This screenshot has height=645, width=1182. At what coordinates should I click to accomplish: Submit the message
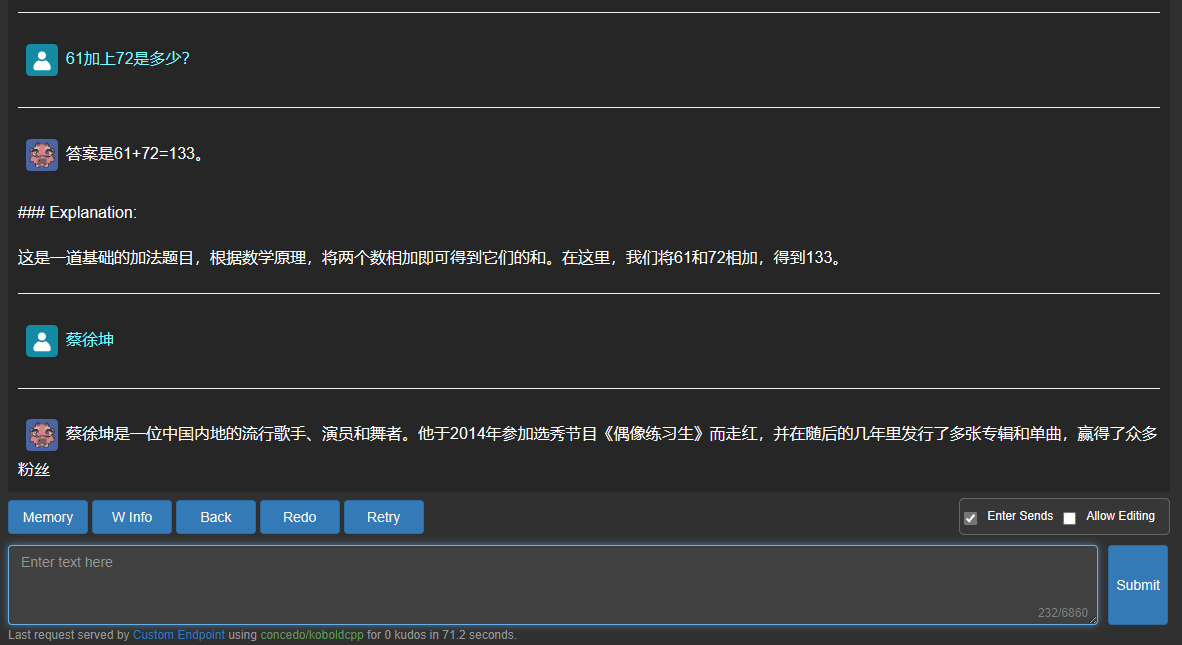(1138, 585)
